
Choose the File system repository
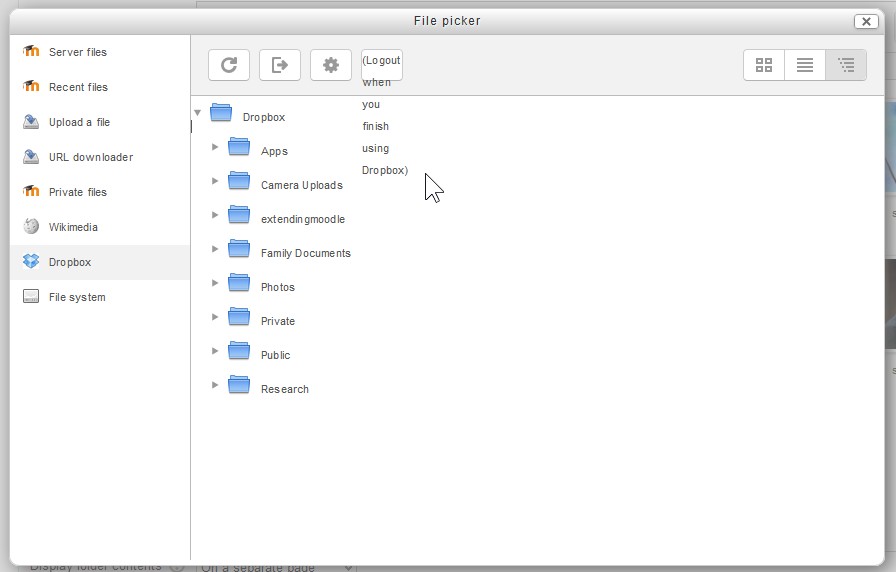tap(77, 297)
